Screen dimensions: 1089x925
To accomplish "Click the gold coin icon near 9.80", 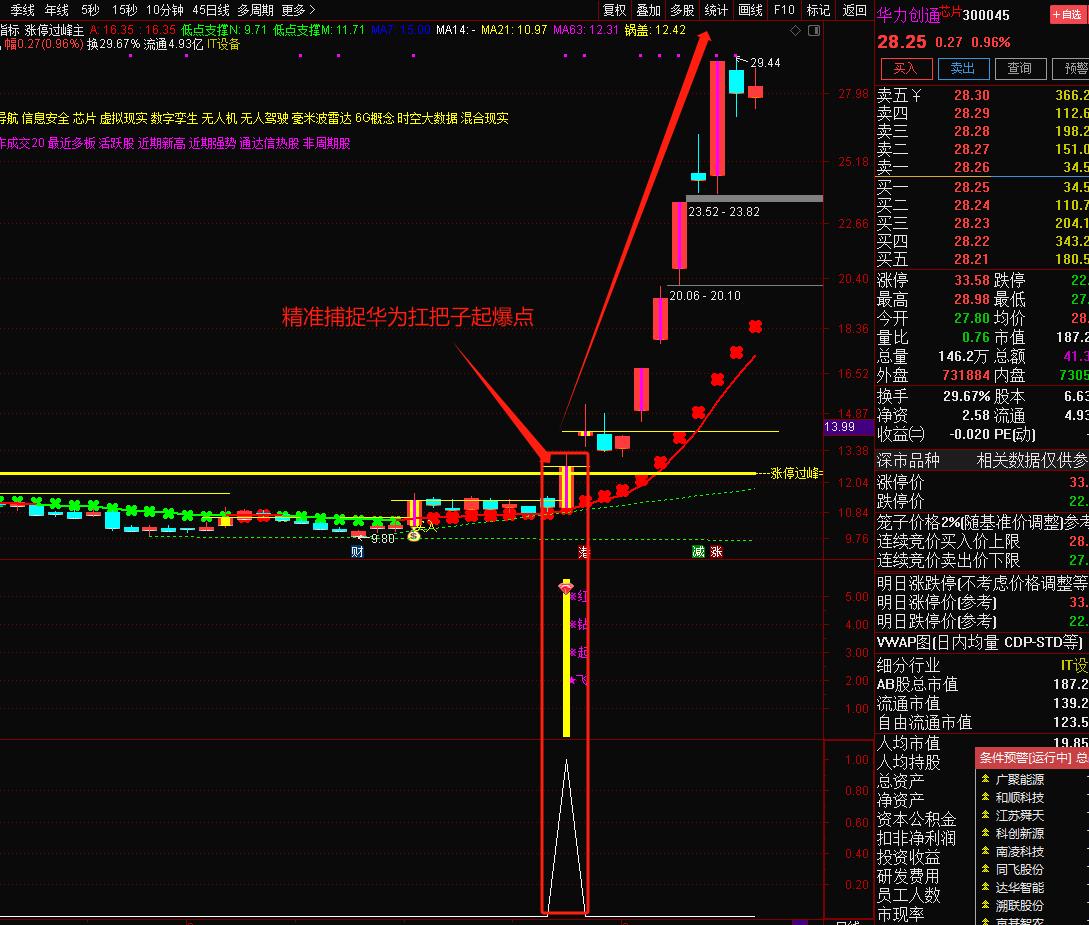I will point(413,535).
